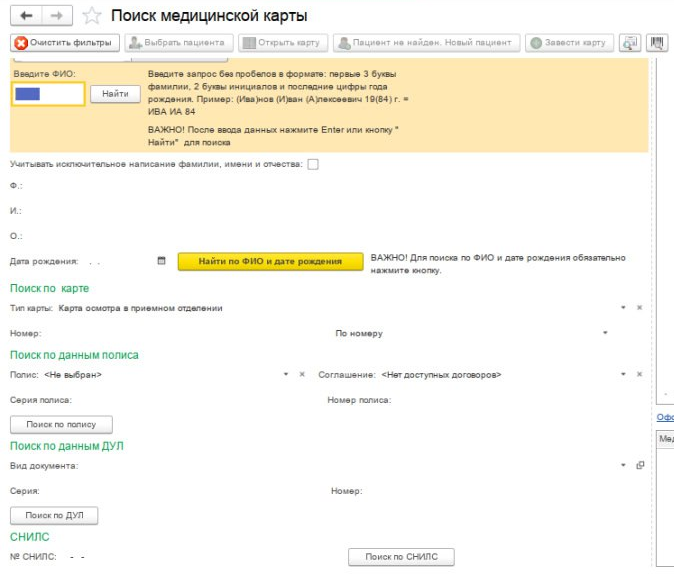The width and height of the screenshot is (674, 575).
Task: Click the barcode scanner icon in toolbar
Action: point(657,43)
